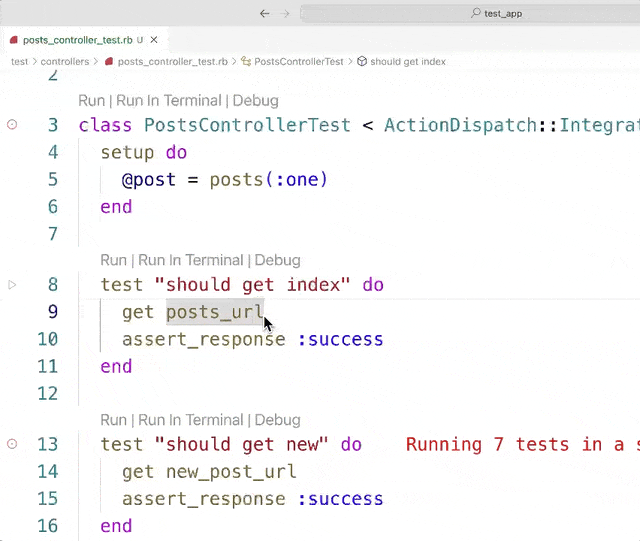
Task: Close the posts_controller_test.rb tab
Action: coord(154,40)
